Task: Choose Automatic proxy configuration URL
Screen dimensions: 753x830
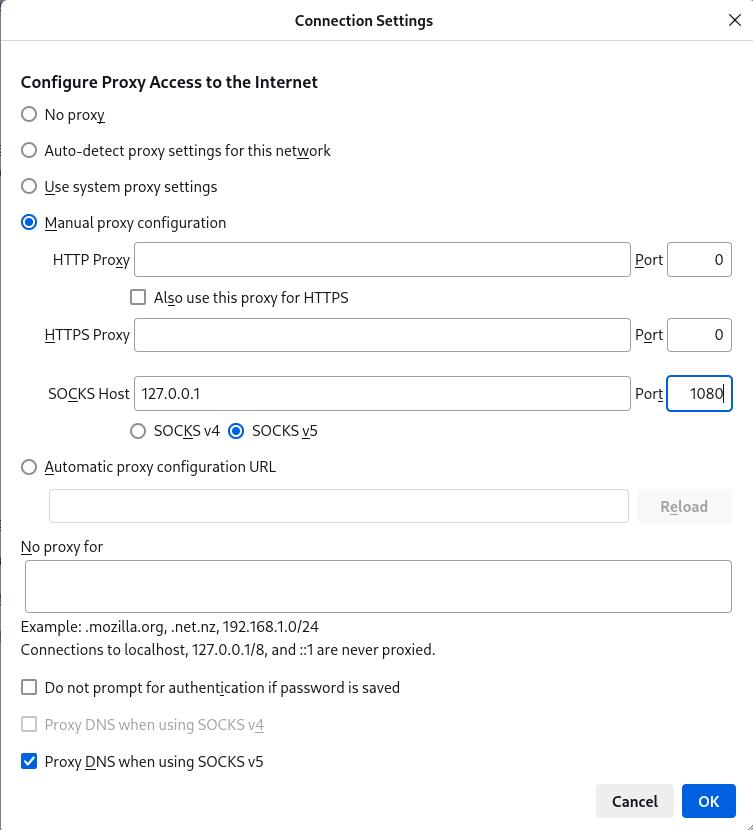Action: [x=29, y=467]
